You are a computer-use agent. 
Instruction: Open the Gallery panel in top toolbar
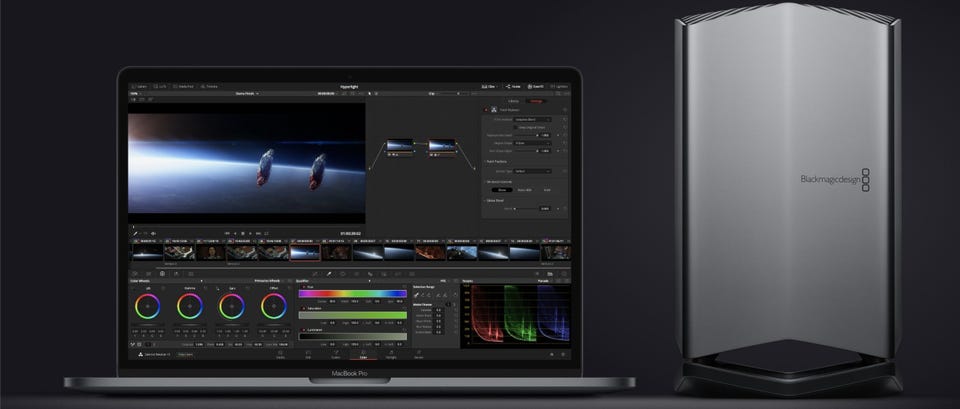coord(140,86)
